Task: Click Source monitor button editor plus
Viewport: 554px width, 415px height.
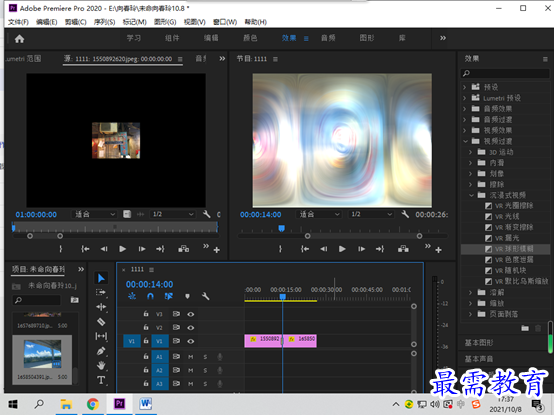Action: pos(217,250)
